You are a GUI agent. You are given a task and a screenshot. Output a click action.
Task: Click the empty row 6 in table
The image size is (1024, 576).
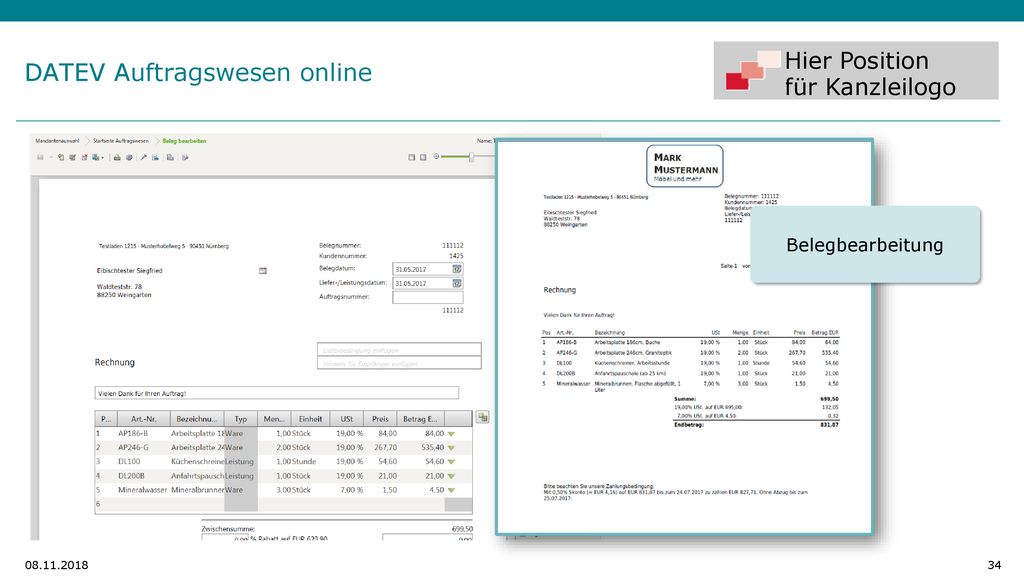[x=283, y=504]
